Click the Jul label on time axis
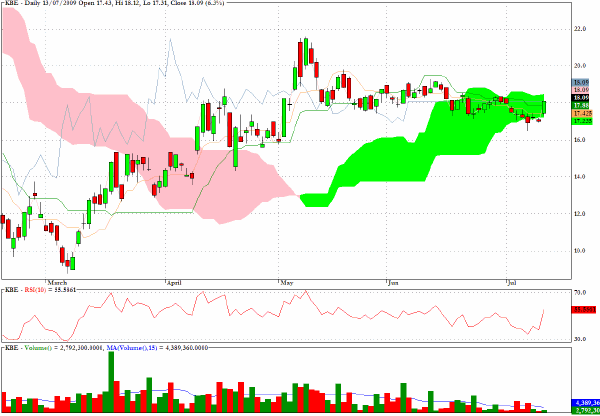 512,283
